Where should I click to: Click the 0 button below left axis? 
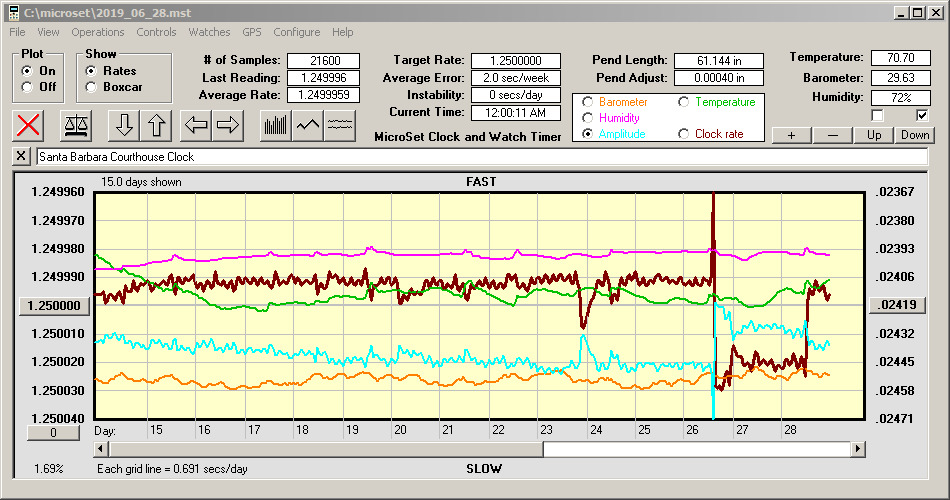click(x=53, y=433)
